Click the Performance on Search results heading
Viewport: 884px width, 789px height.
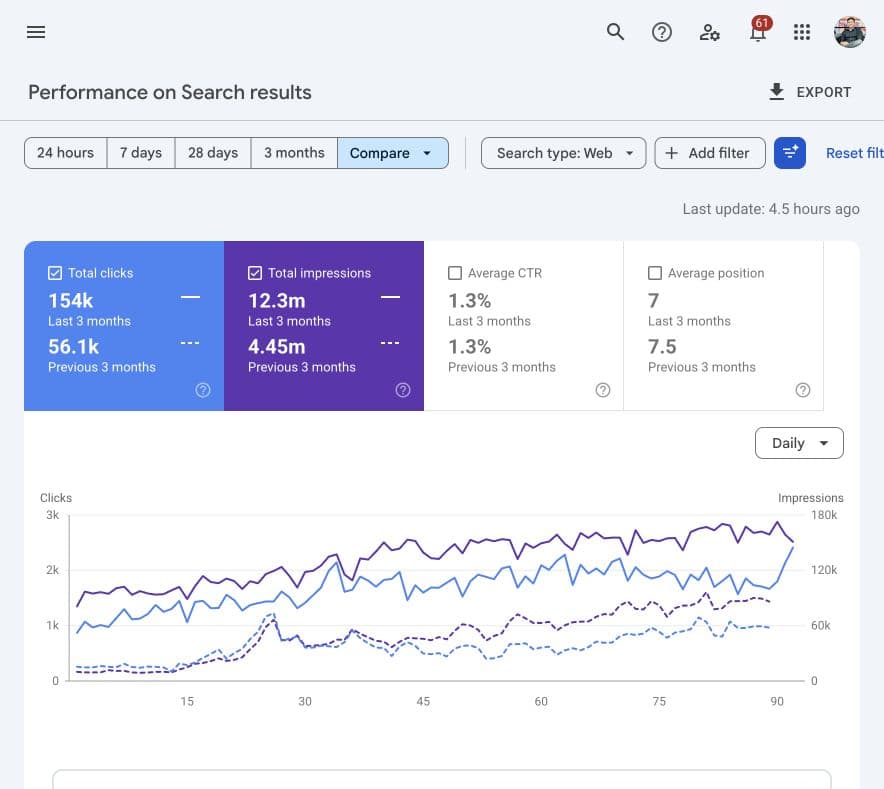(170, 92)
